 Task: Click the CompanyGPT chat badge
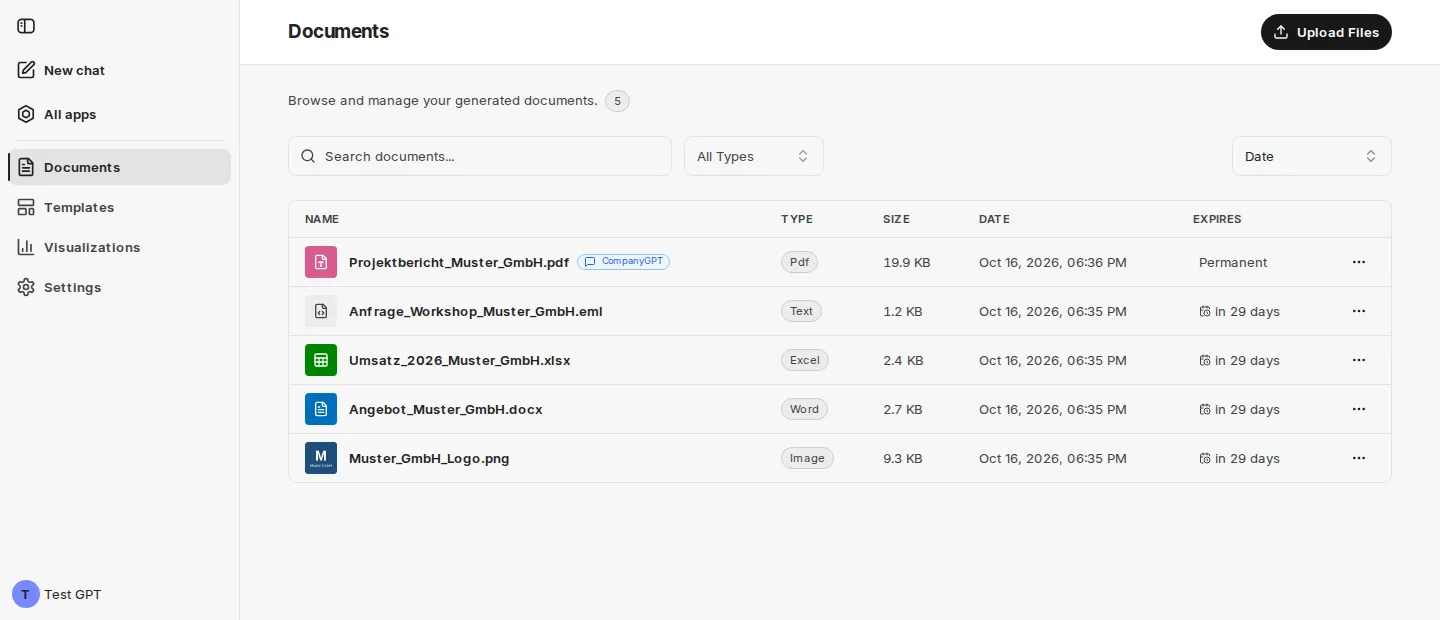(623, 261)
